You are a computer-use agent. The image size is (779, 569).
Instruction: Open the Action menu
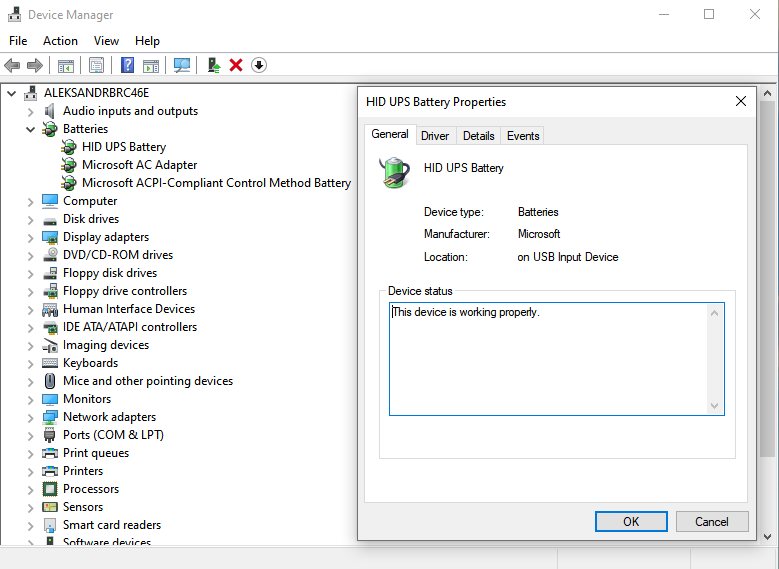(x=60, y=41)
